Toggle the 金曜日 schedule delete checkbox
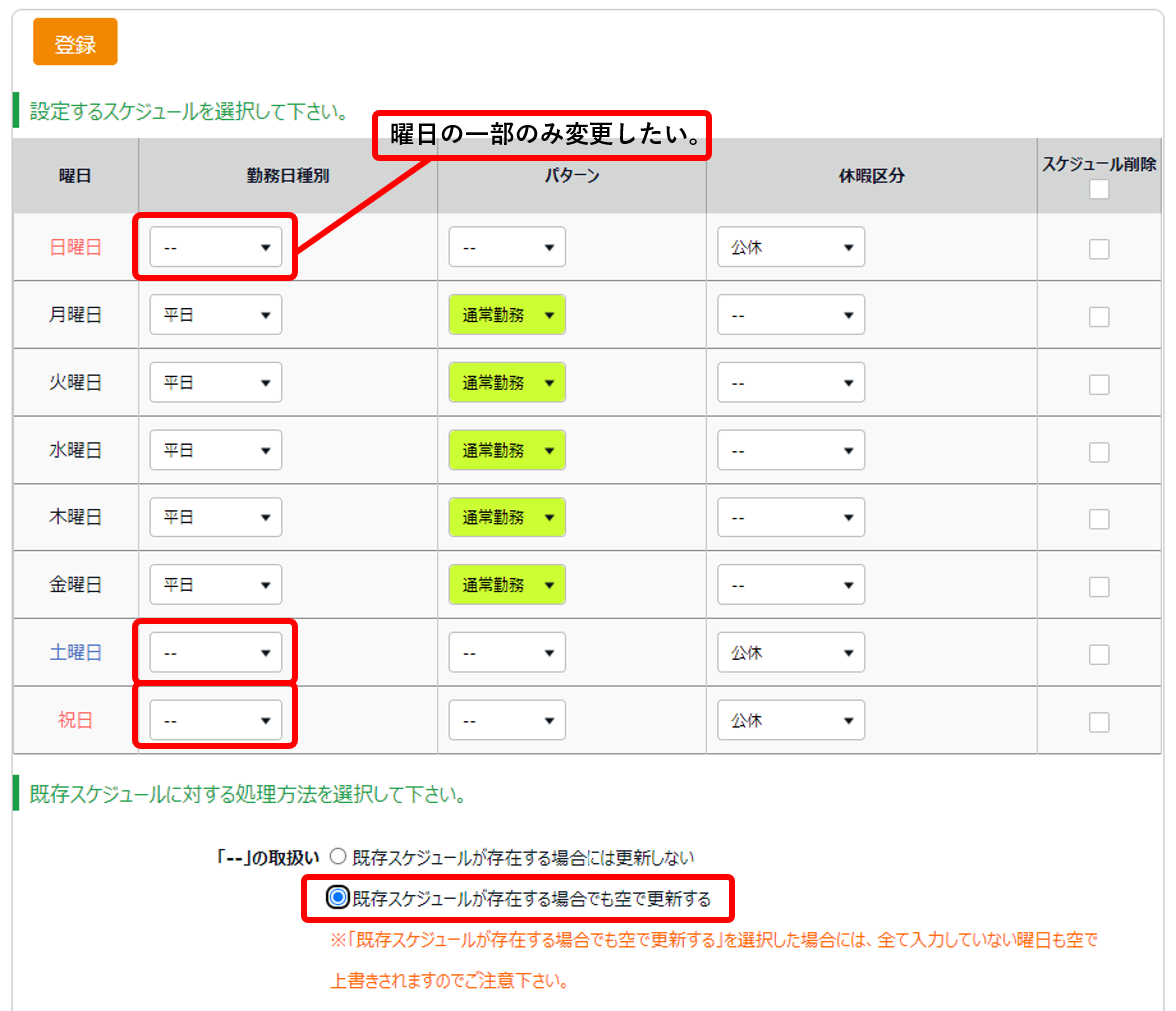Screen dimensions: 1176x1011 [x=1099, y=586]
